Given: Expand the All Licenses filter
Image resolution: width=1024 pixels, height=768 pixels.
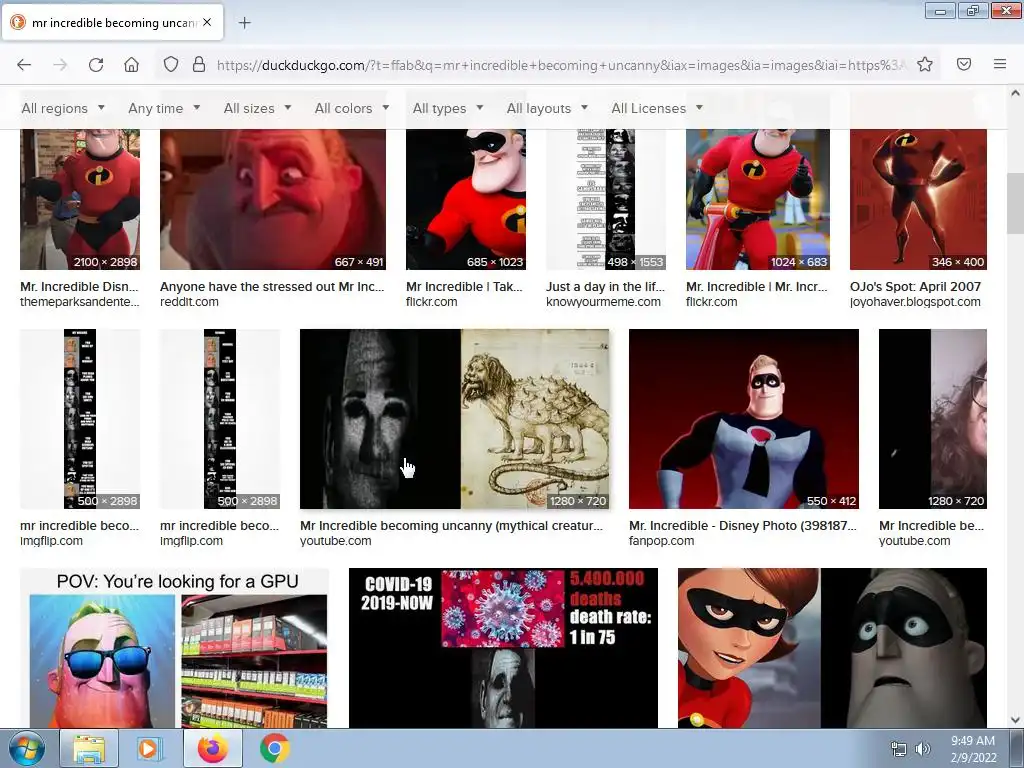Looking at the screenshot, I should pyautogui.click(x=656, y=108).
